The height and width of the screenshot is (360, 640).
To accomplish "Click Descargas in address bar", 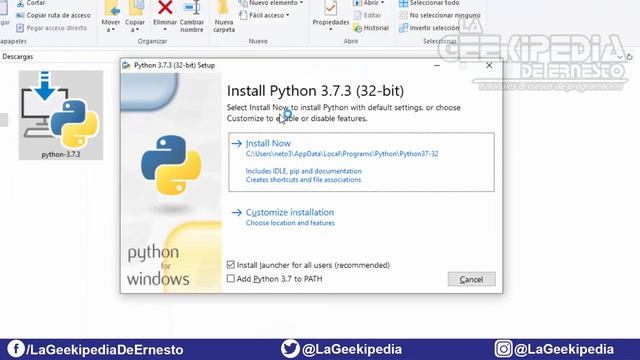I will (x=18, y=57).
